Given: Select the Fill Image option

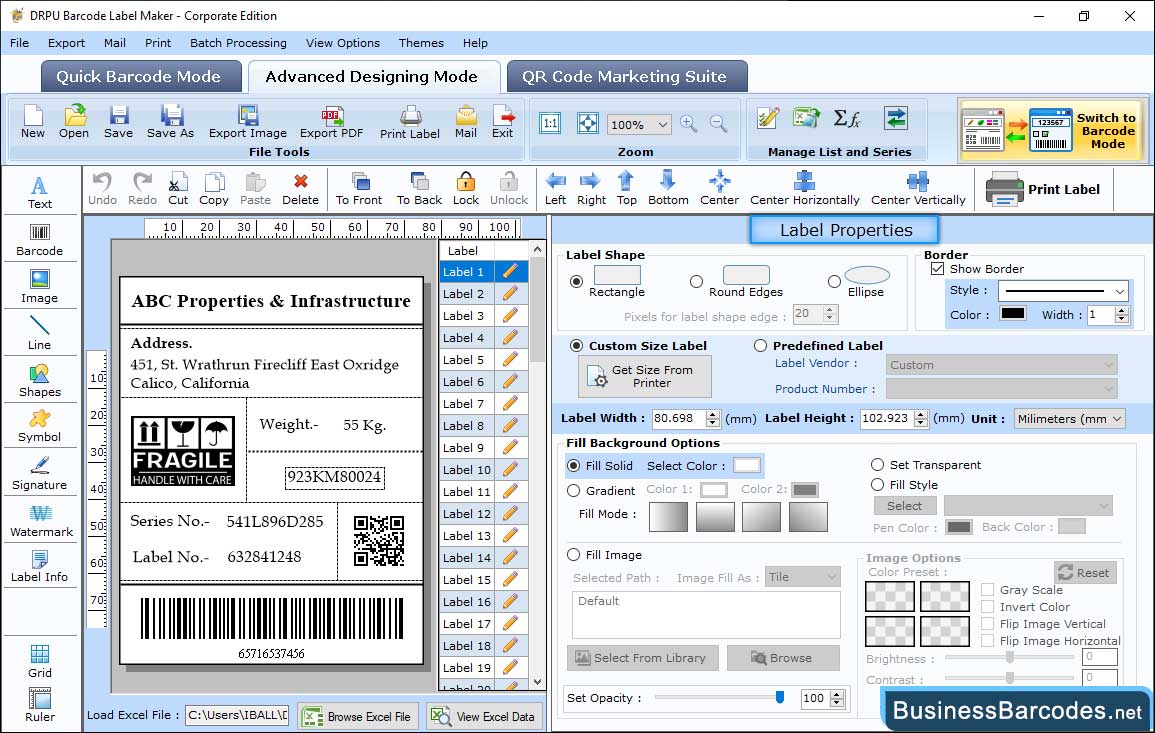Looking at the screenshot, I should (x=573, y=555).
